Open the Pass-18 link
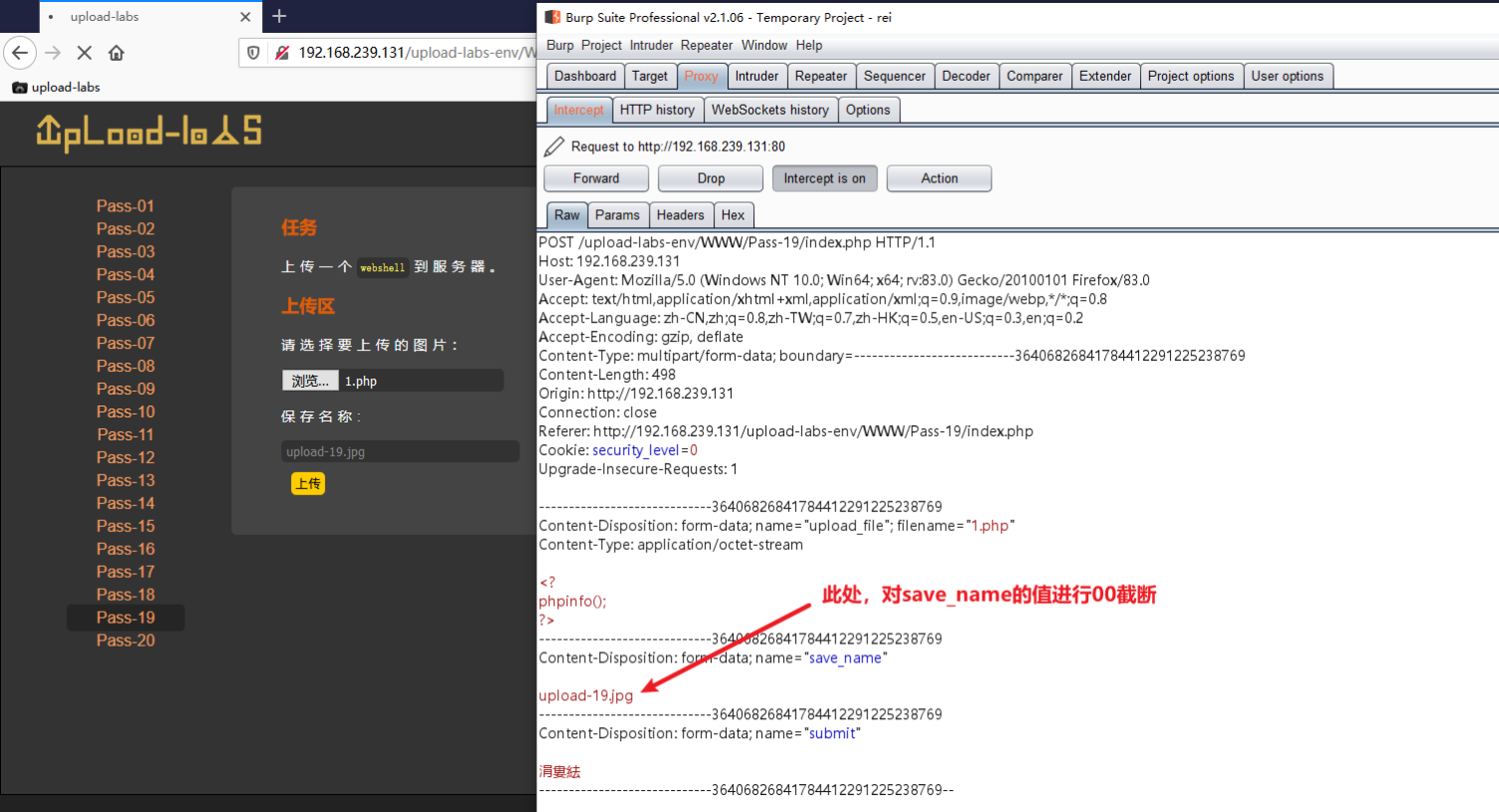Image resolution: width=1499 pixels, height=812 pixels. pos(126,595)
